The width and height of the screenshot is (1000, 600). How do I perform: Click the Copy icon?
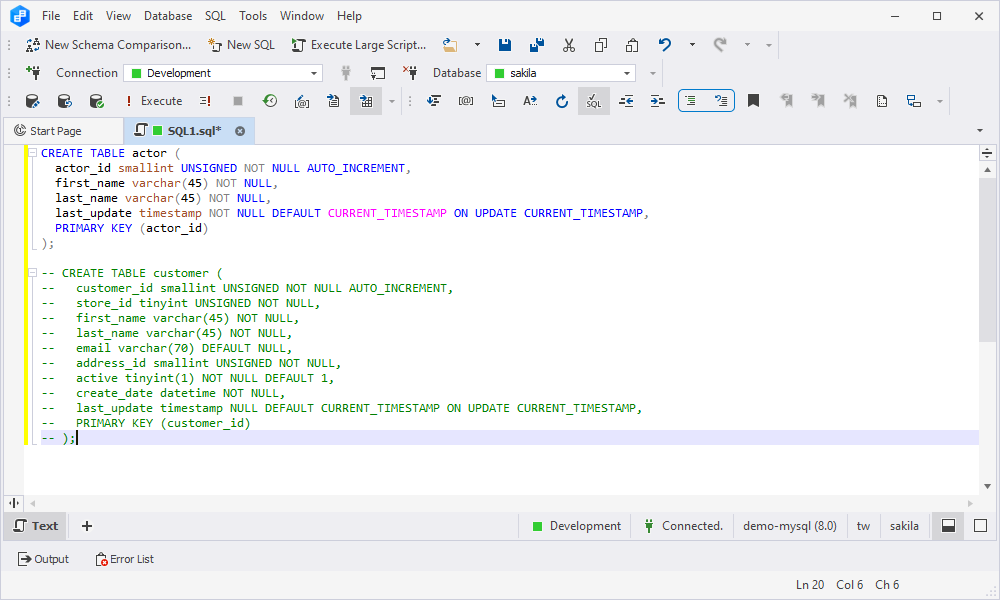pos(600,45)
